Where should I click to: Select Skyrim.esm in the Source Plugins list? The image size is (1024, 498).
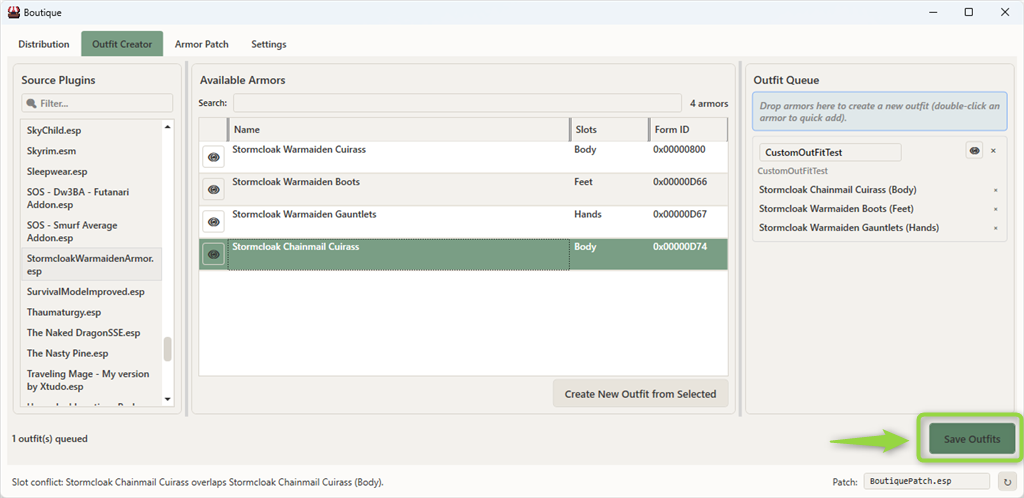coord(50,151)
